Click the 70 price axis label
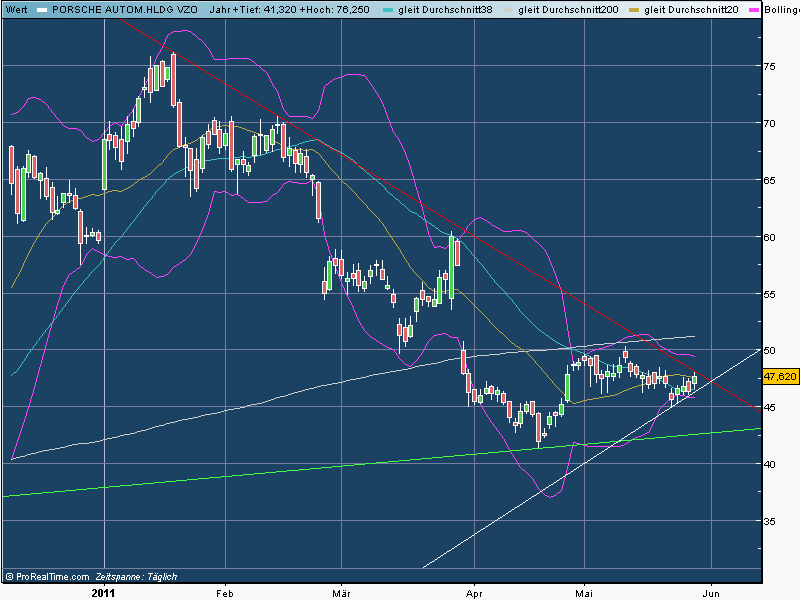 point(769,123)
